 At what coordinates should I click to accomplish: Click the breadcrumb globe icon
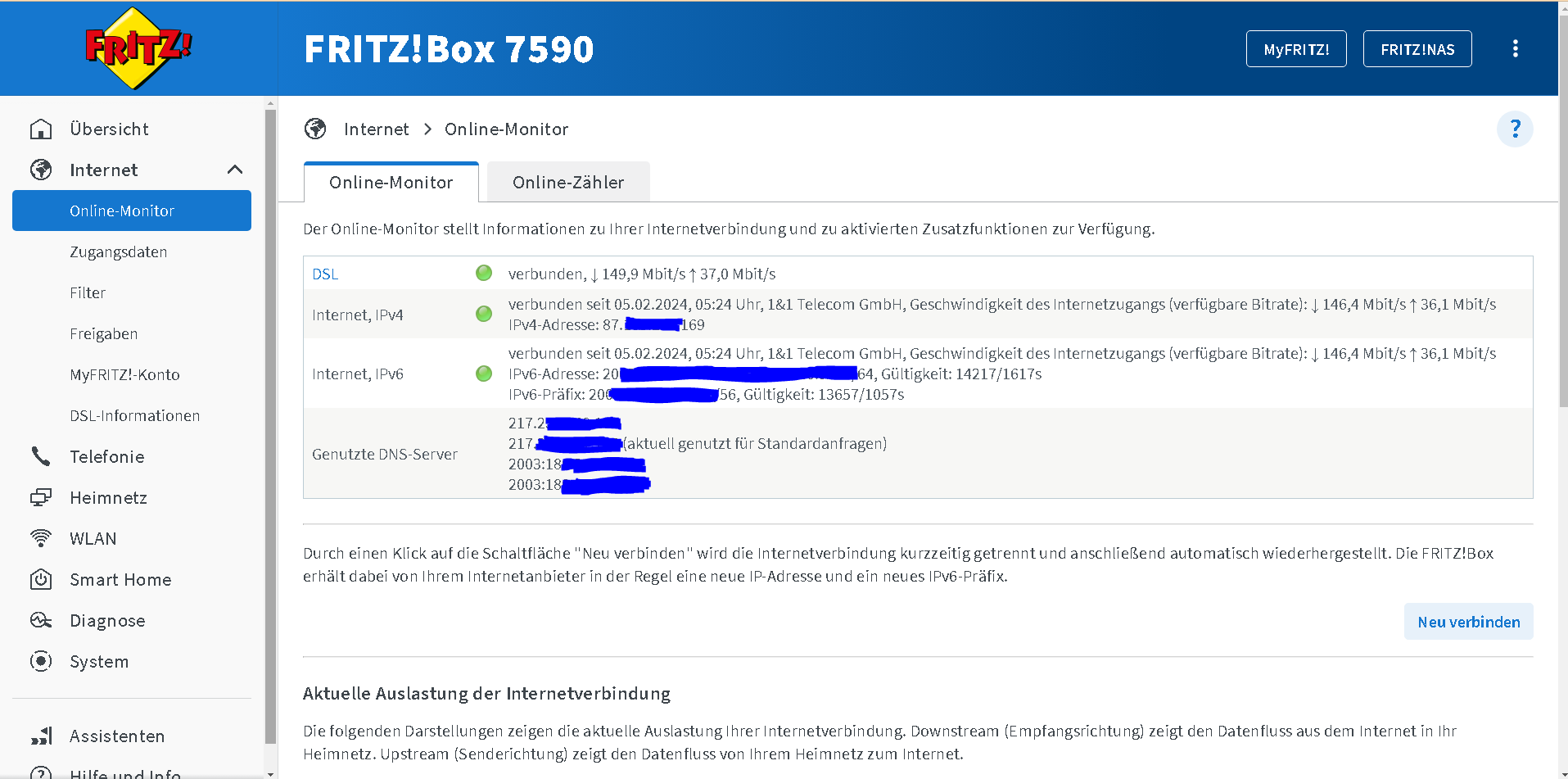point(315,129)
